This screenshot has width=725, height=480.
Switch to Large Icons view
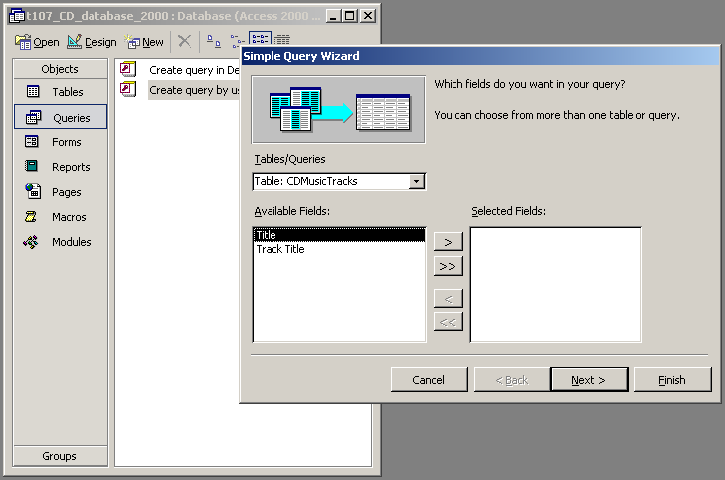coord(213,41)
